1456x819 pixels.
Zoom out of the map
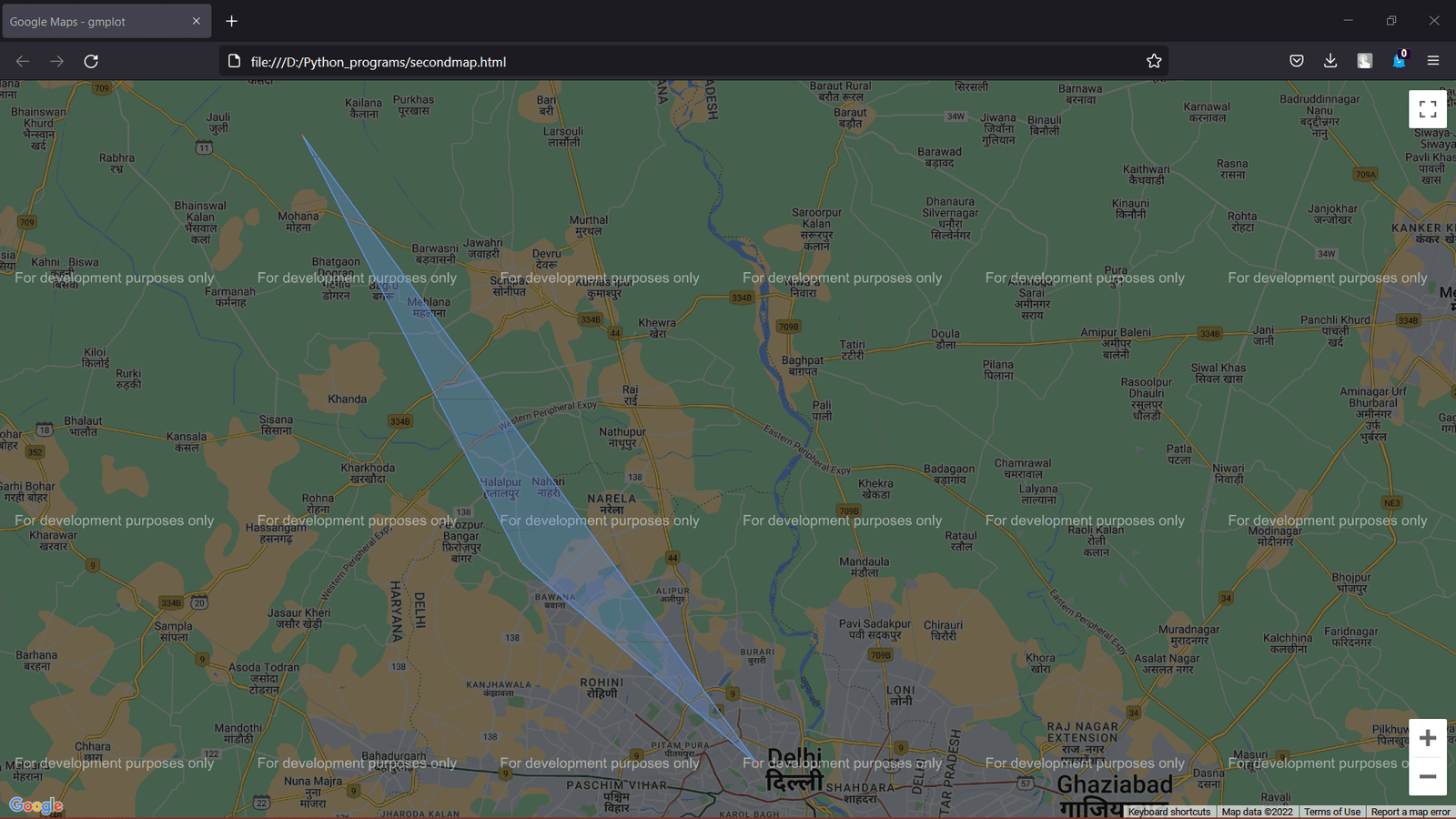[x=1428, y=777]
